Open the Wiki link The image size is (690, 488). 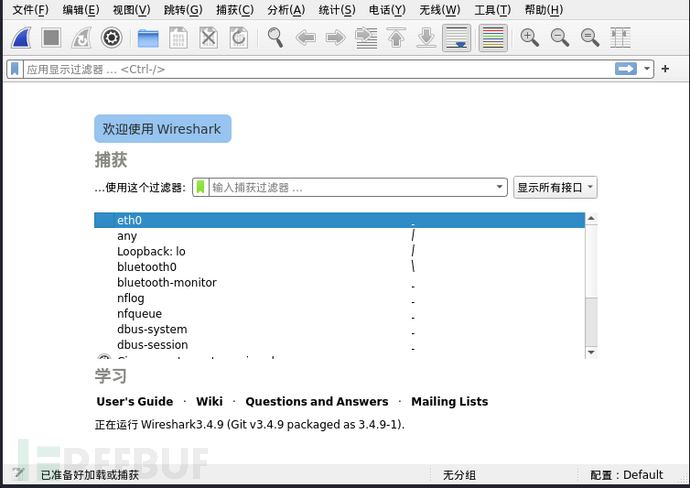(209, 401)
